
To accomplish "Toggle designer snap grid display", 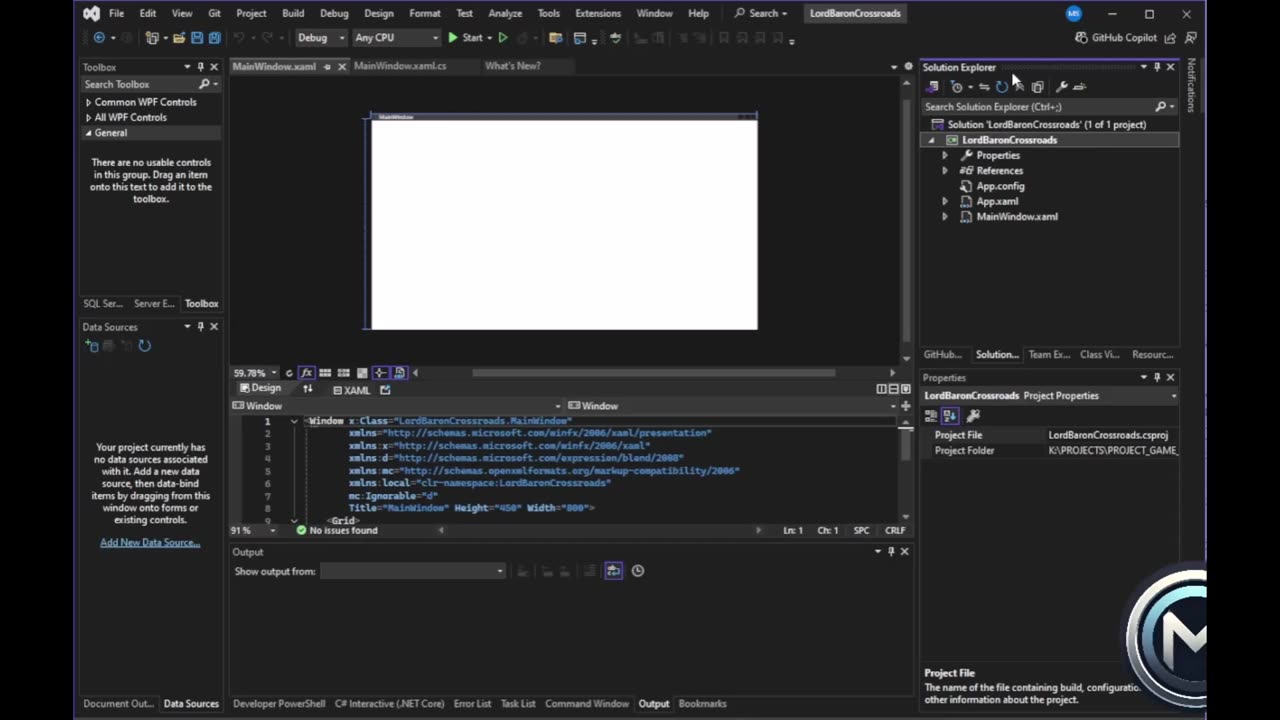I will coord(325,373).
